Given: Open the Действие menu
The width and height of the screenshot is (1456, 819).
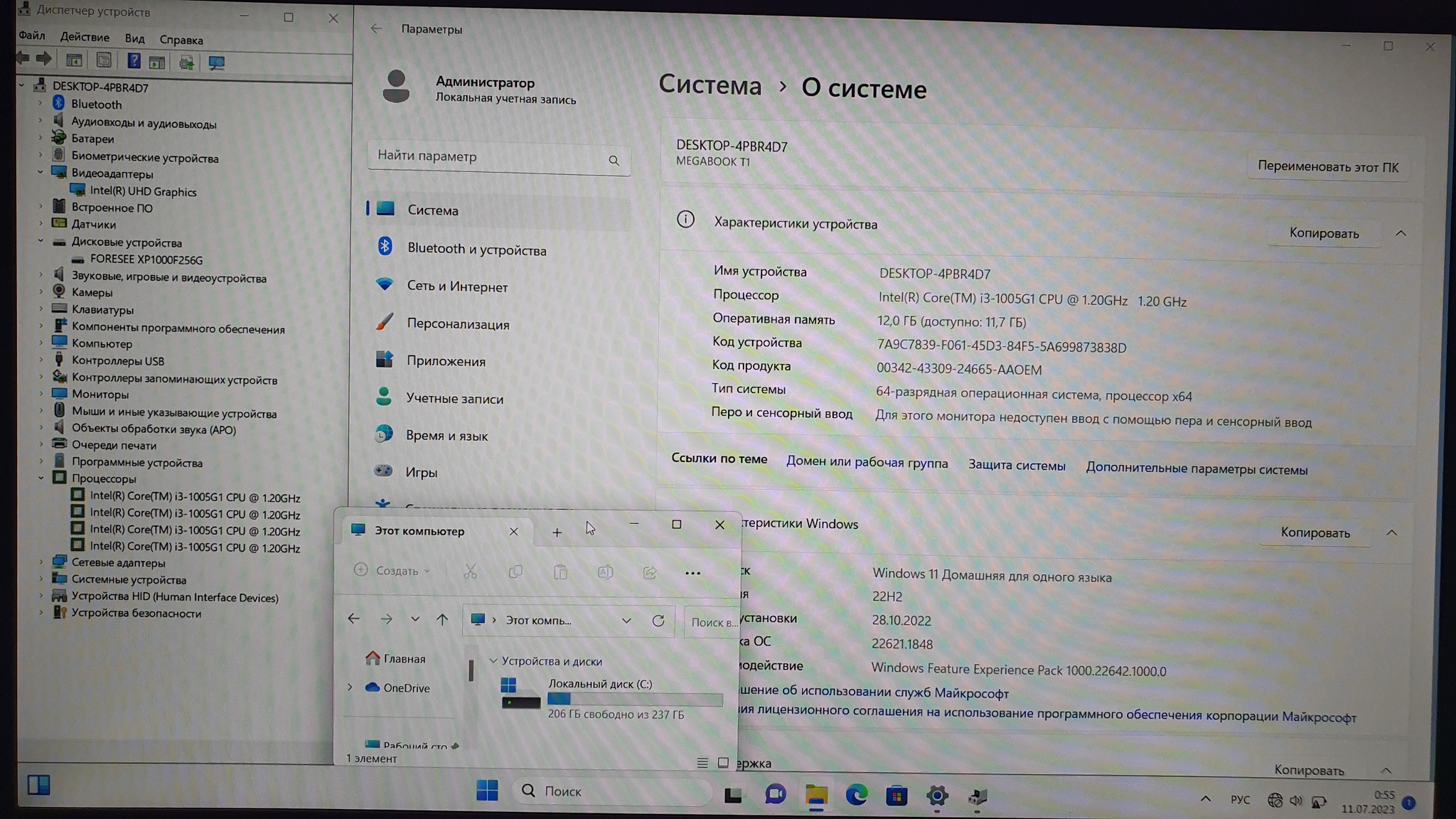Looking at the screenshot, I should (85, 37).
